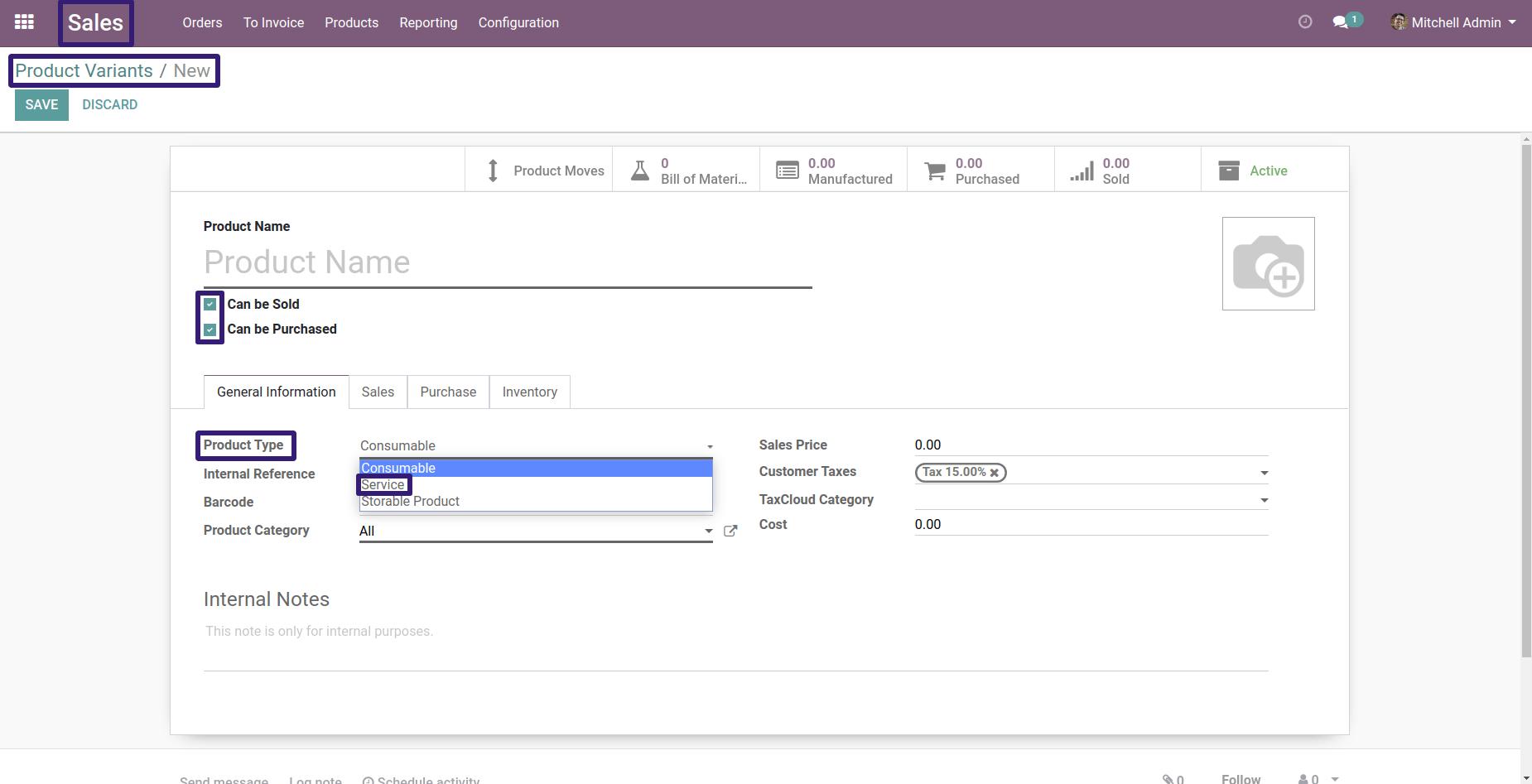
Task: Click the Sales app title
Action: coord(95,22)
